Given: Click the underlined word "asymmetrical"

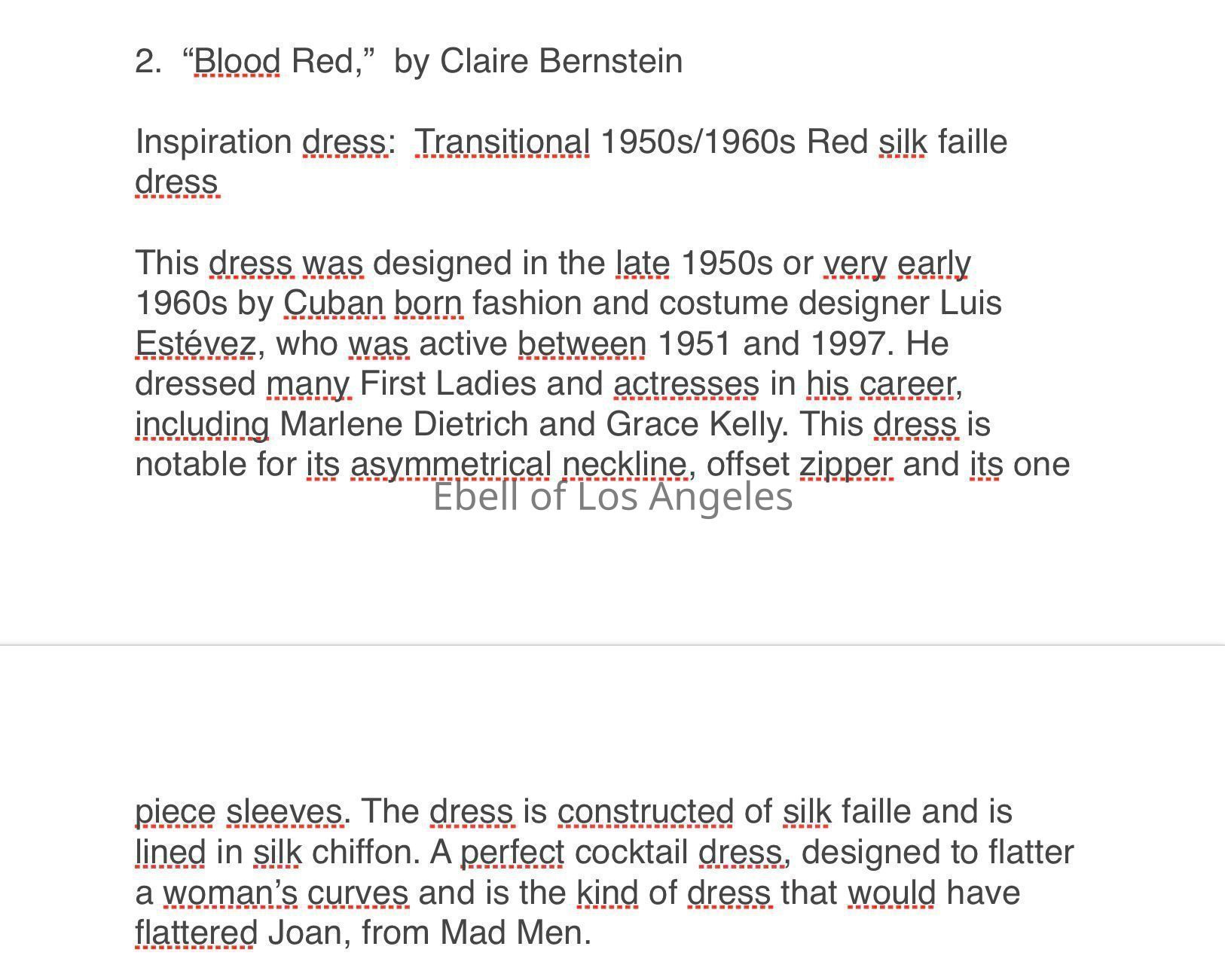Looking at the screenshot, I should point(451,464).
